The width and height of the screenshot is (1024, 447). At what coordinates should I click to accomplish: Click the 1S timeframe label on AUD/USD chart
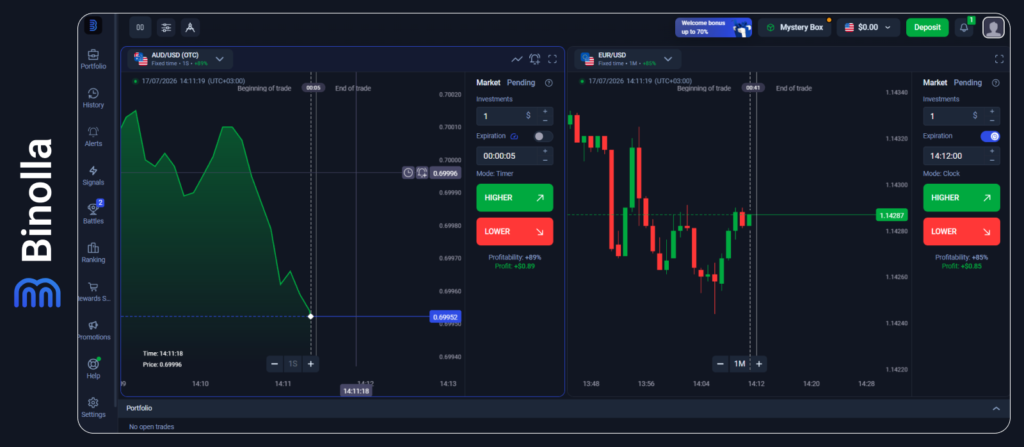293,364
